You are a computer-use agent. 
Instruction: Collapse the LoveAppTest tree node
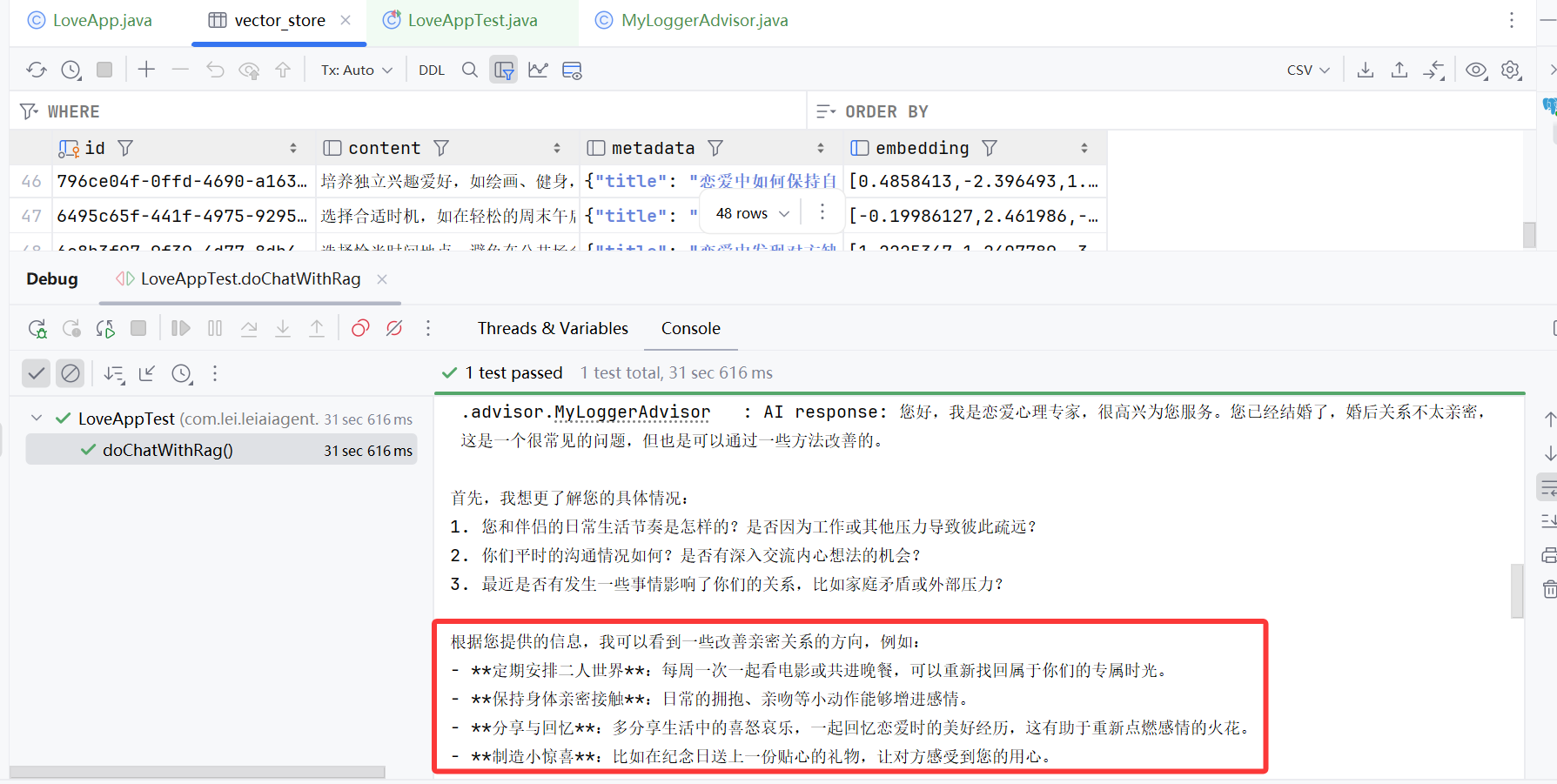pos(37,419)
